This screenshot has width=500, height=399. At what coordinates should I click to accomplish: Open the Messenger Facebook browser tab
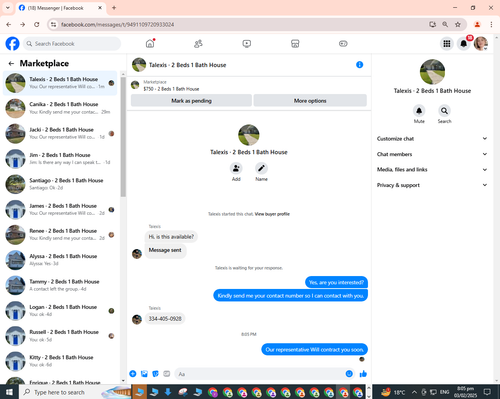[60, 8]
